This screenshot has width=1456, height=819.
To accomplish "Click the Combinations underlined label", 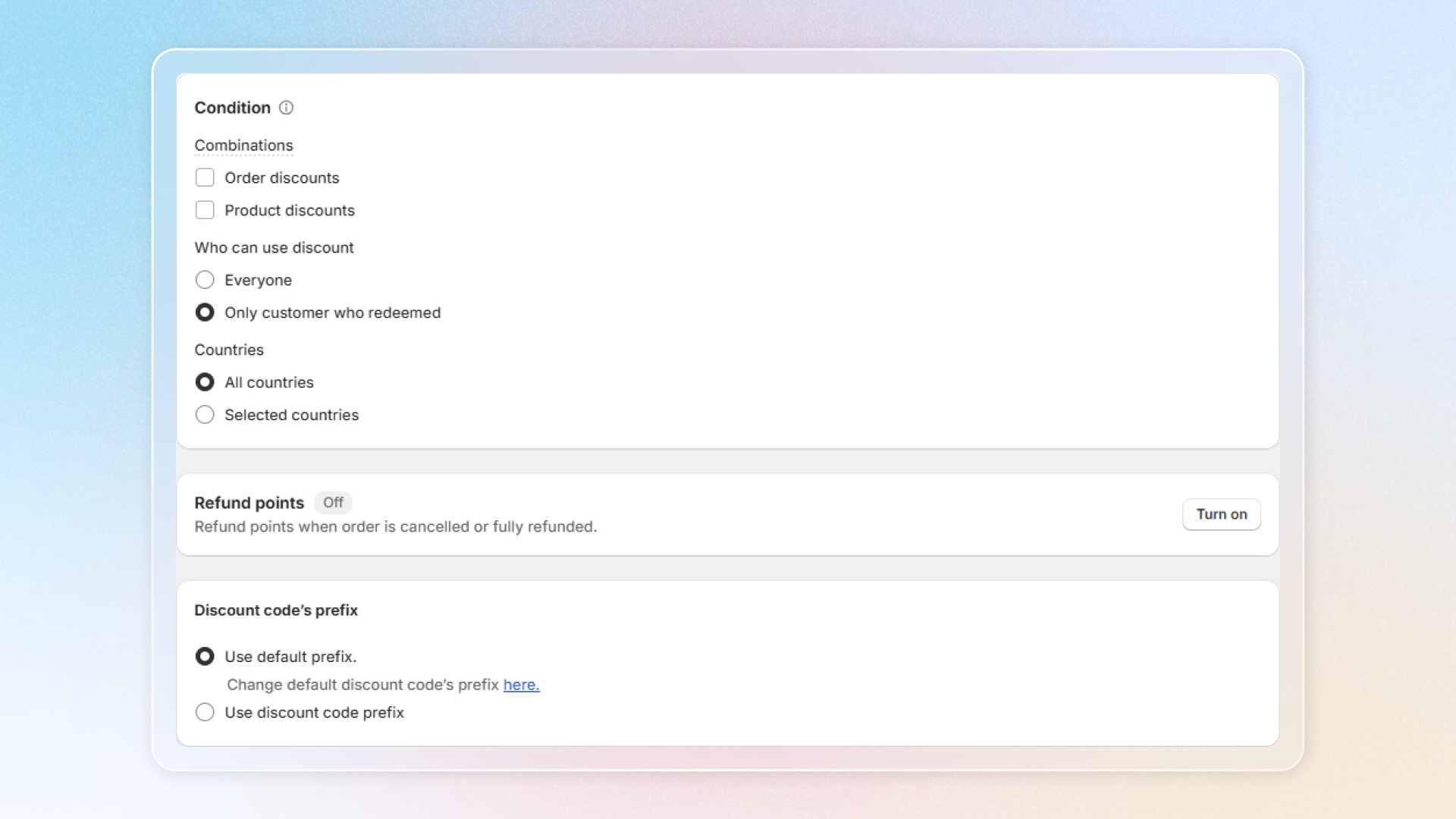I will 243,145.
